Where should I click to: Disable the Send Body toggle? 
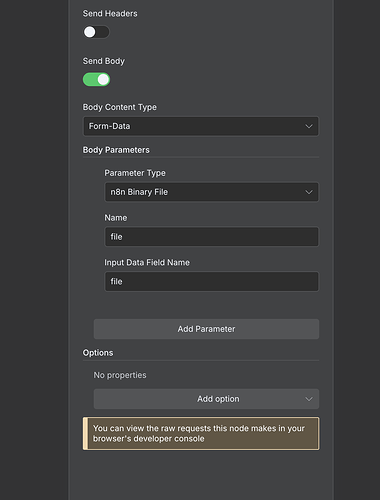click(96, 80)
